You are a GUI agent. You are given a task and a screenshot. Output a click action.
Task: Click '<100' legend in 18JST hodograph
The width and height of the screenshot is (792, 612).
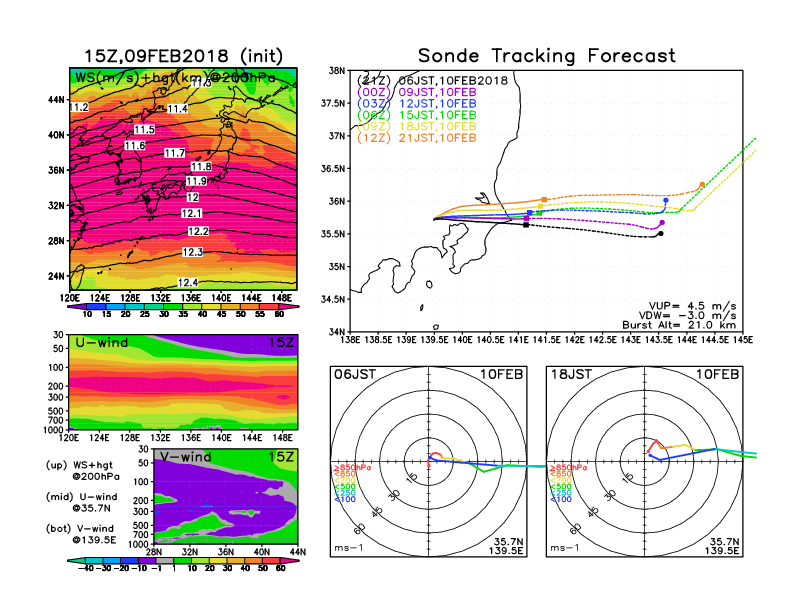561,499
